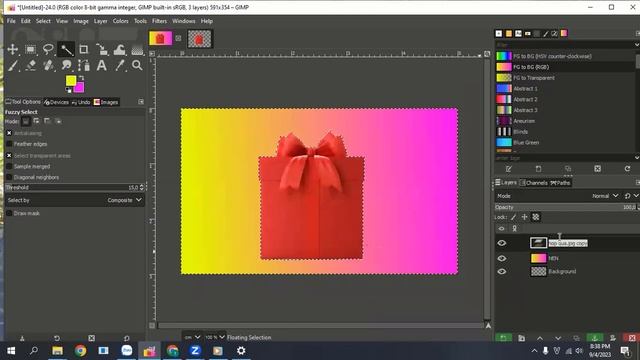640x360 pixels.
Task: Click Edit gradient icon below gradient list
Action: pyautogui.click(x=509, y=169)
